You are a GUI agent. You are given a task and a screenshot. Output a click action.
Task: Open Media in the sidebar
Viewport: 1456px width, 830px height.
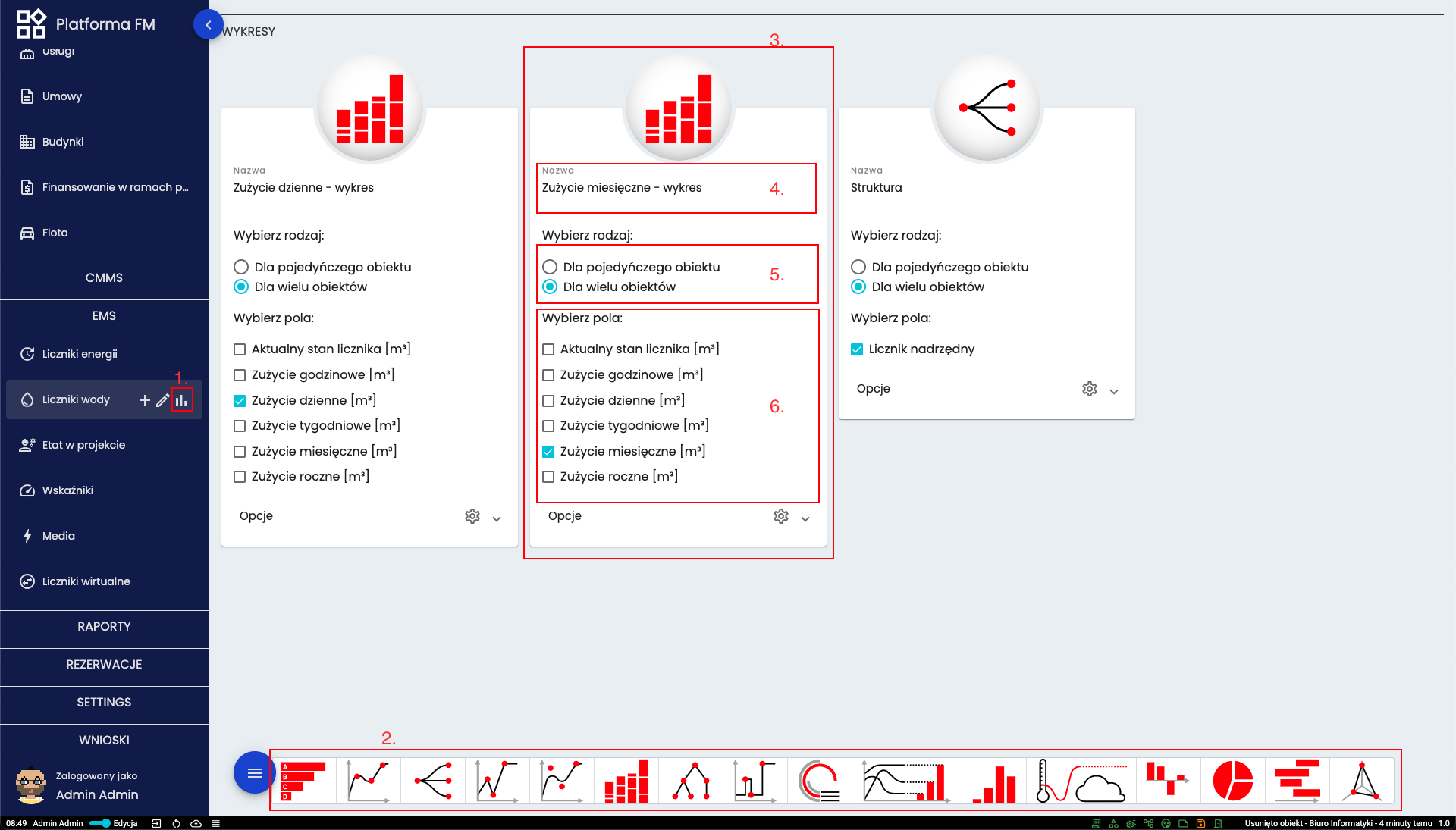pyautogui.click(x=105, y=536)
